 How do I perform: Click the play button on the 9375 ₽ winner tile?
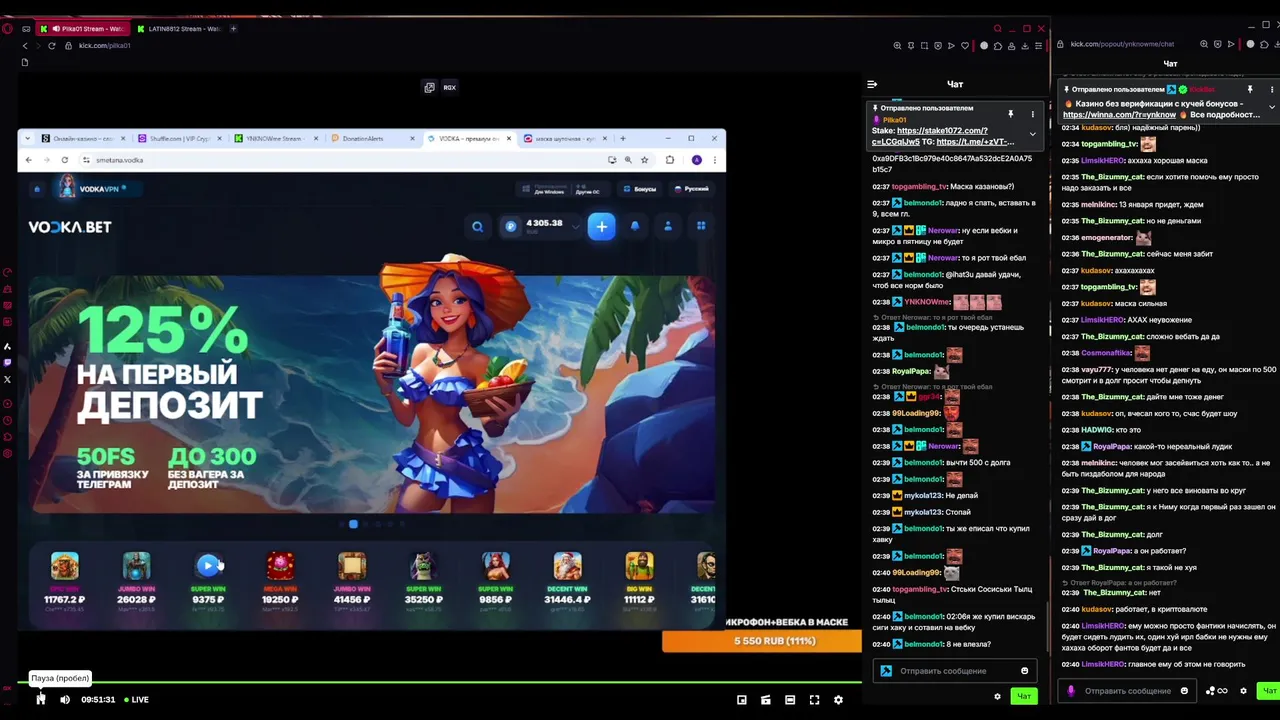(208, 566)
